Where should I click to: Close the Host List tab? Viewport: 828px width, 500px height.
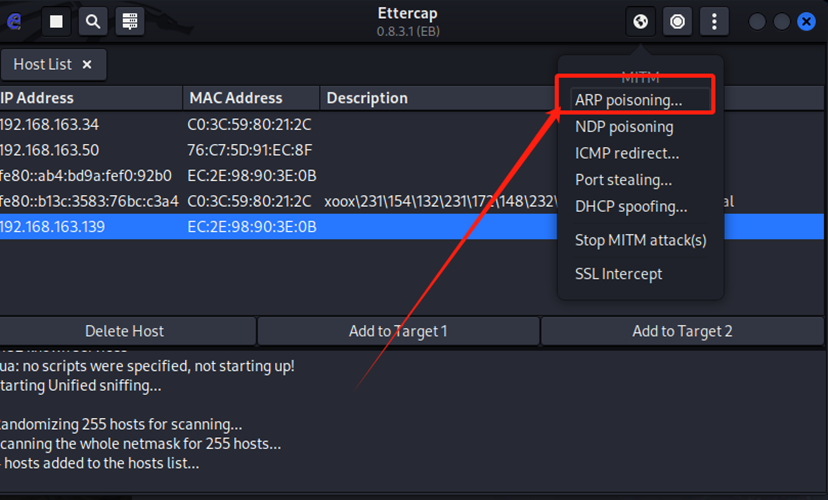(87, 64)
